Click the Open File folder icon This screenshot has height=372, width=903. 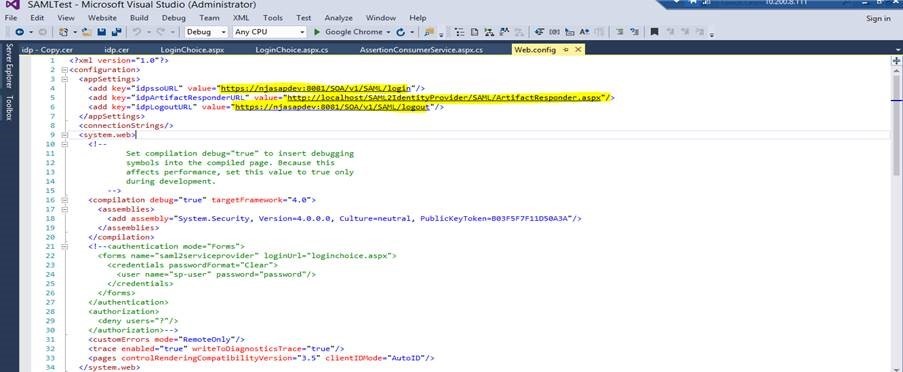point(88,32)
